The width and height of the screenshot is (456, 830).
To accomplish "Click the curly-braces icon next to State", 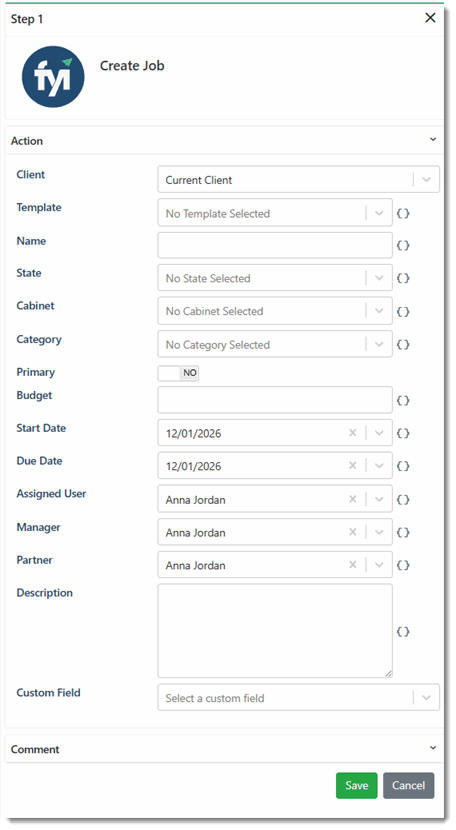I will 403,278.
